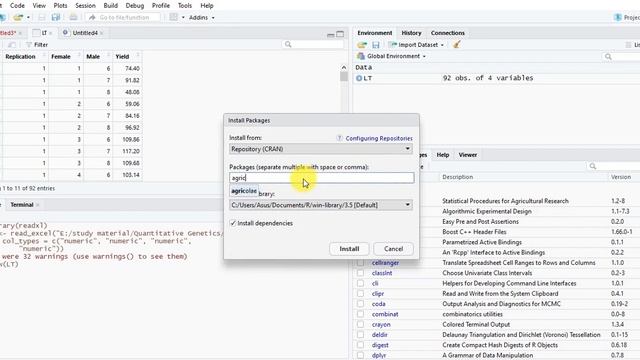This screenshot has width=640, height=360.
Task: Open the workspace panes dropdown arrow
Action: click(183, 18)
